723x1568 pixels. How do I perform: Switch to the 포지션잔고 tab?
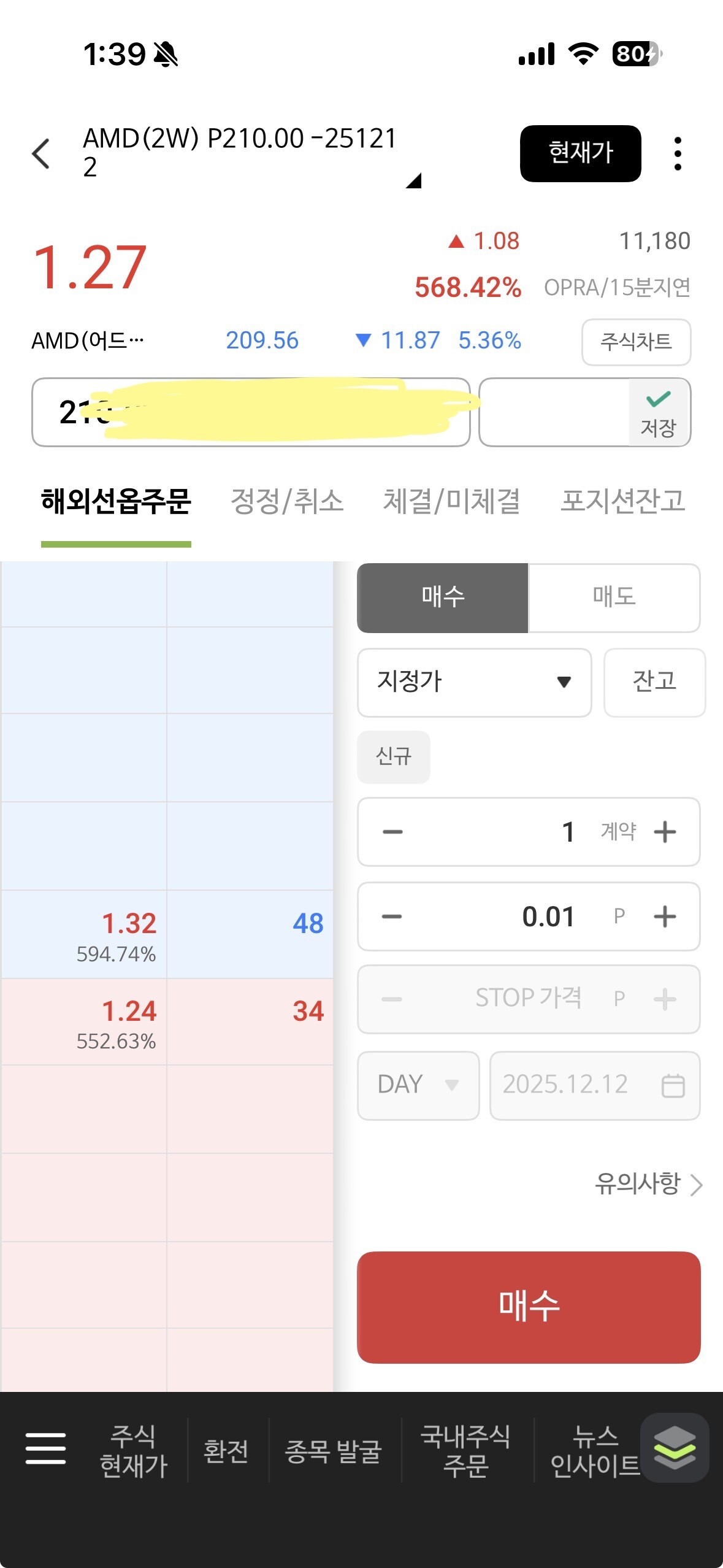623,501
